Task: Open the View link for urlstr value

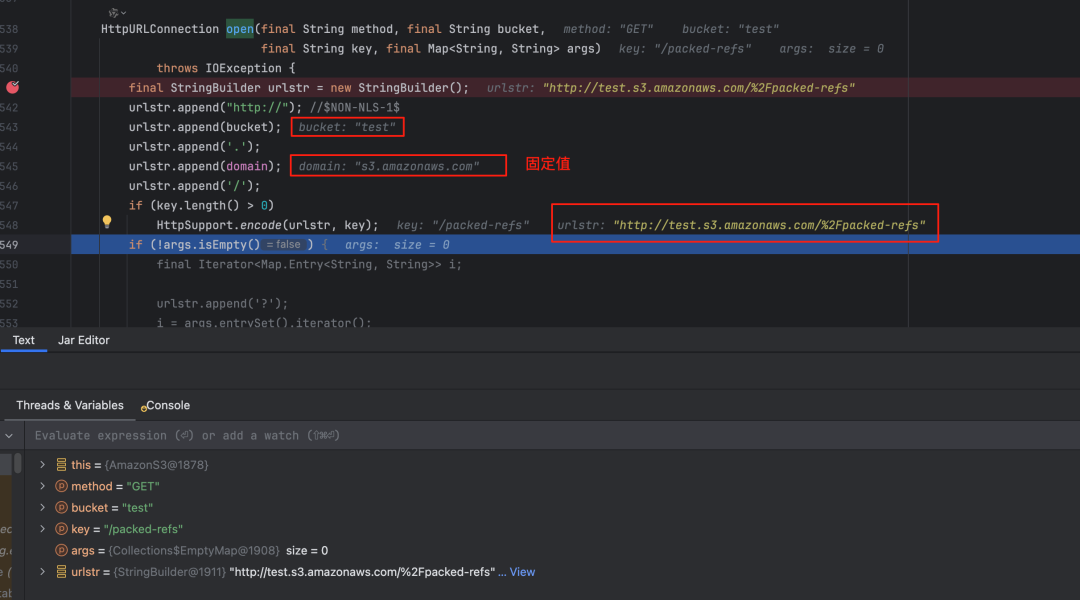Action: point(522,572)
